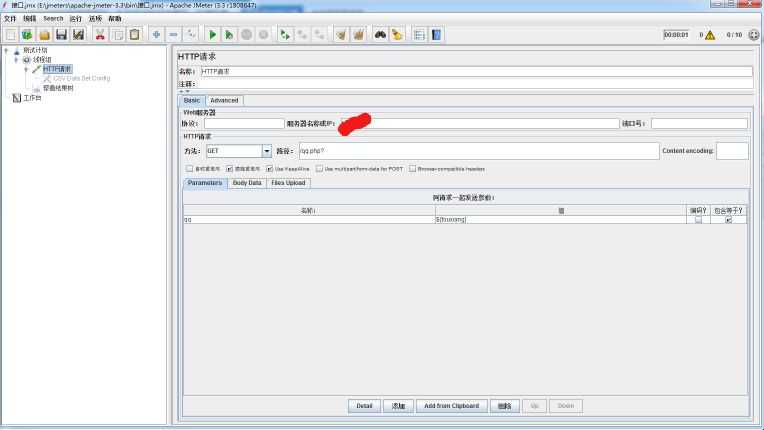
Task: Switch to the Advanced tab
Action: 224,100
